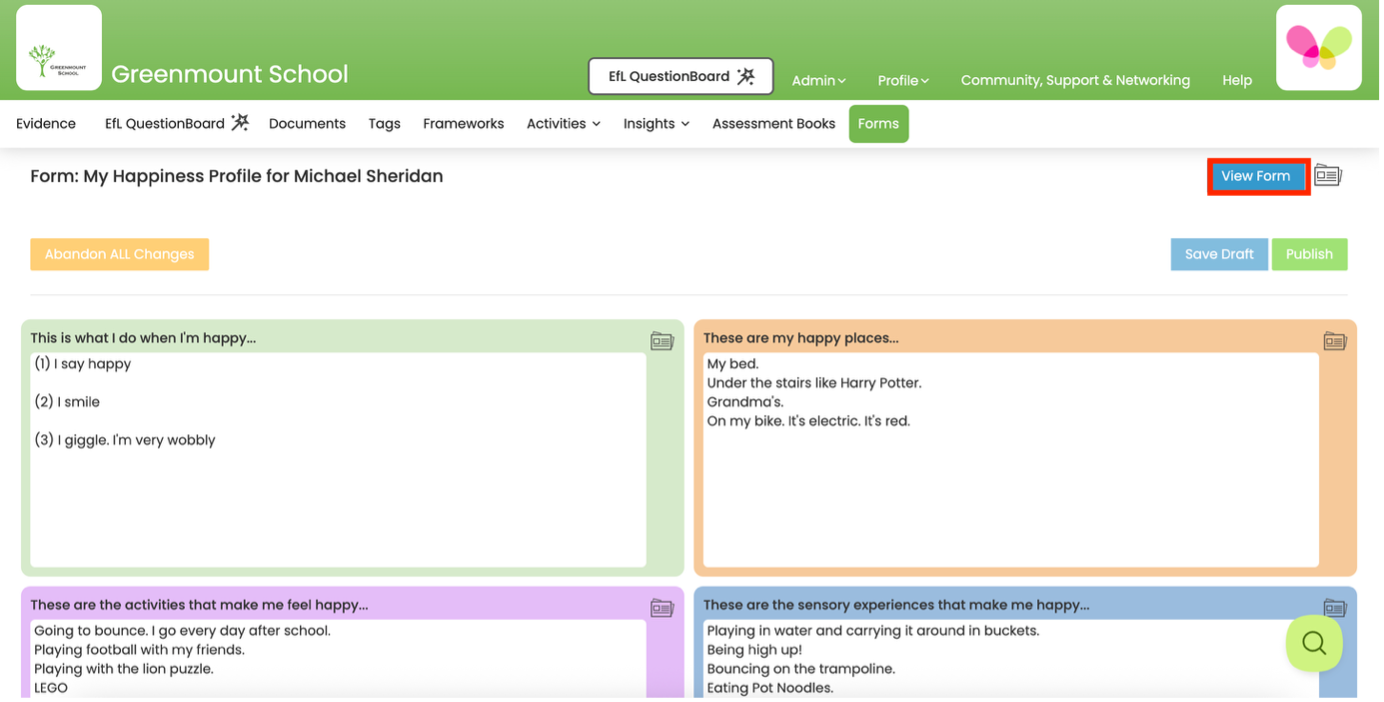Image resolution: width=1384 pixels, height=702 pixels.
Task: Open the floating search magnifier button
Action: 1313,643
